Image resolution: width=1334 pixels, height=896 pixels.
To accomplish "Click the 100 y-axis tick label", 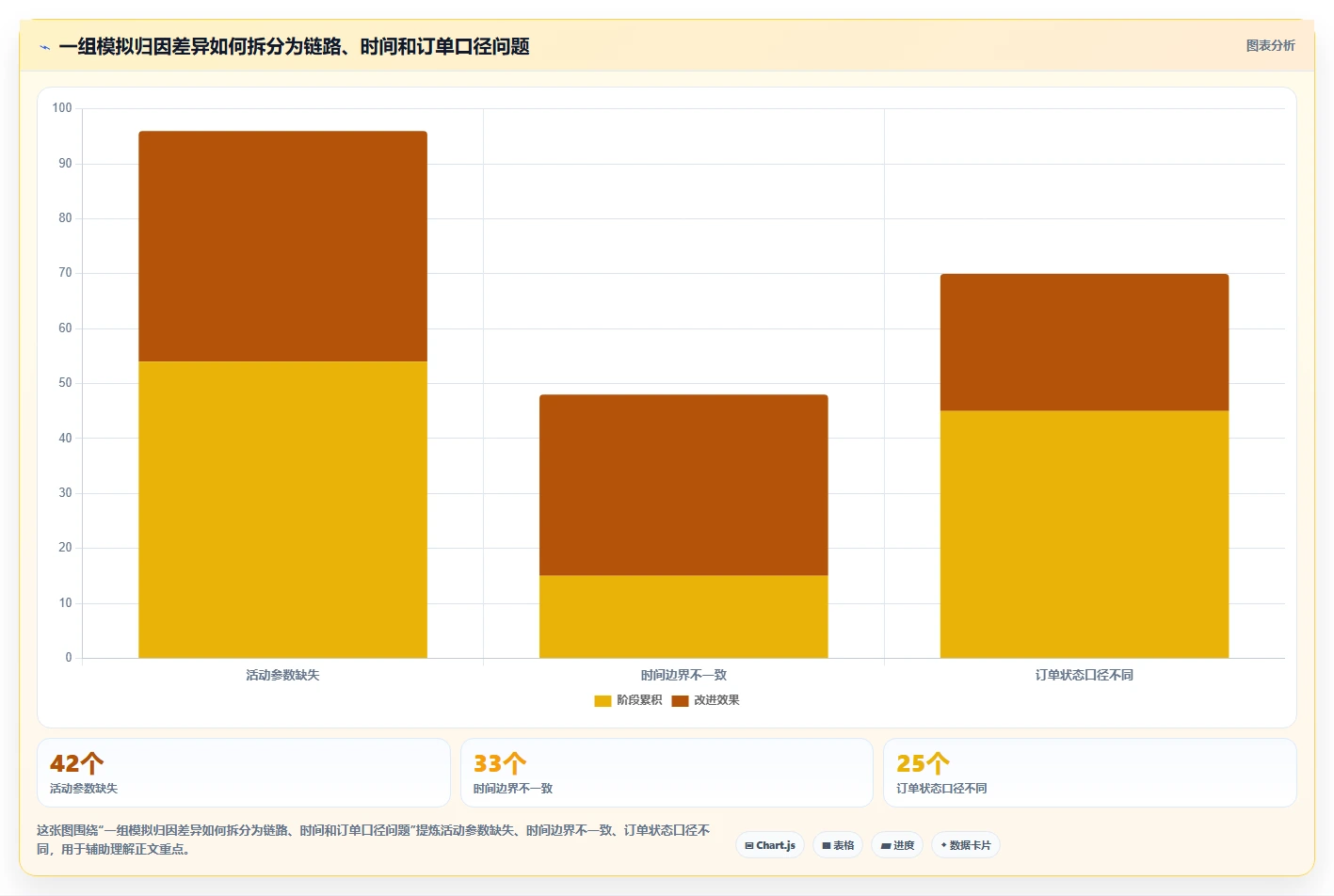I will tap(62, 108).
